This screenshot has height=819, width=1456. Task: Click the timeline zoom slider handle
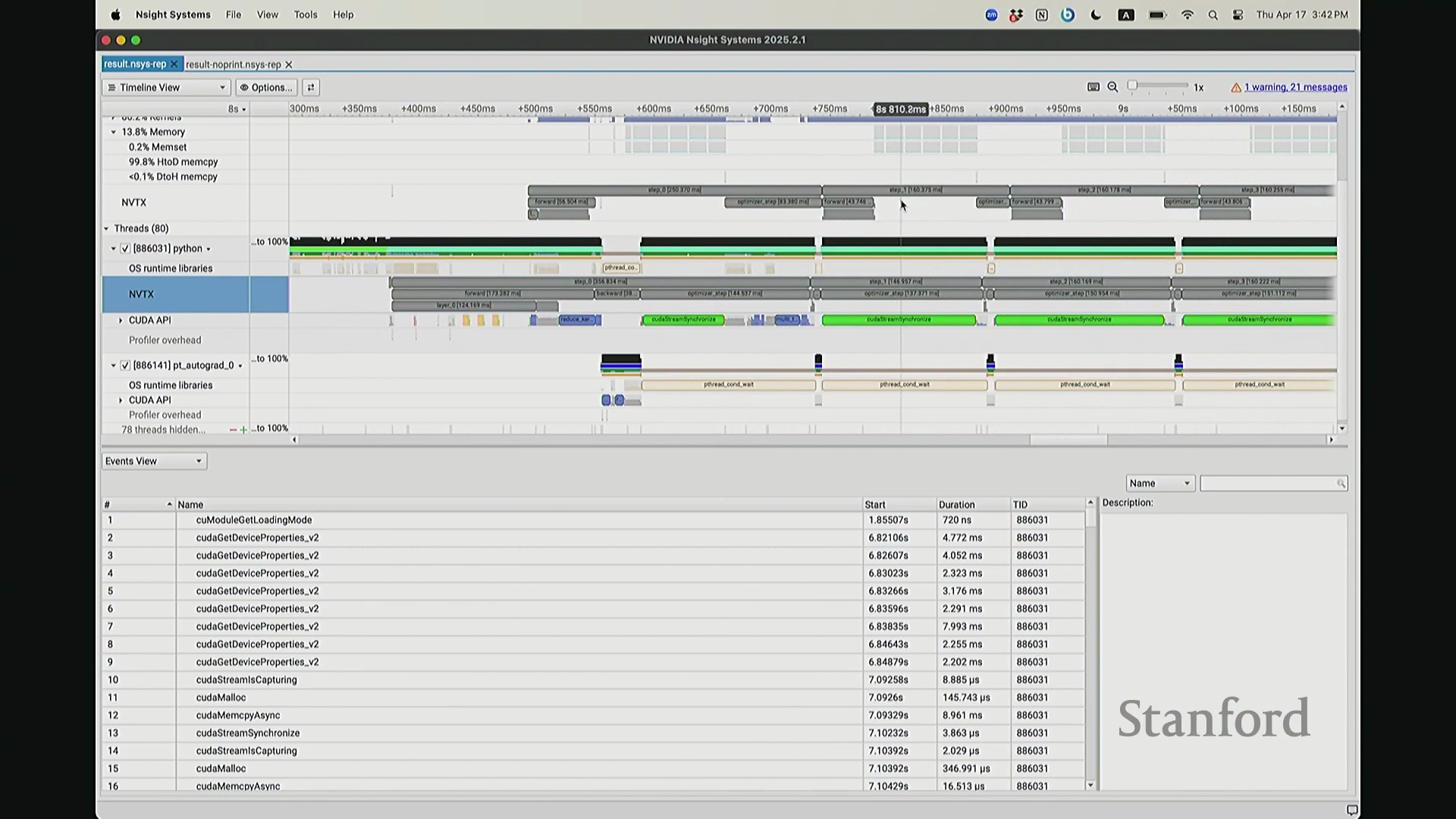point(1132,86)
